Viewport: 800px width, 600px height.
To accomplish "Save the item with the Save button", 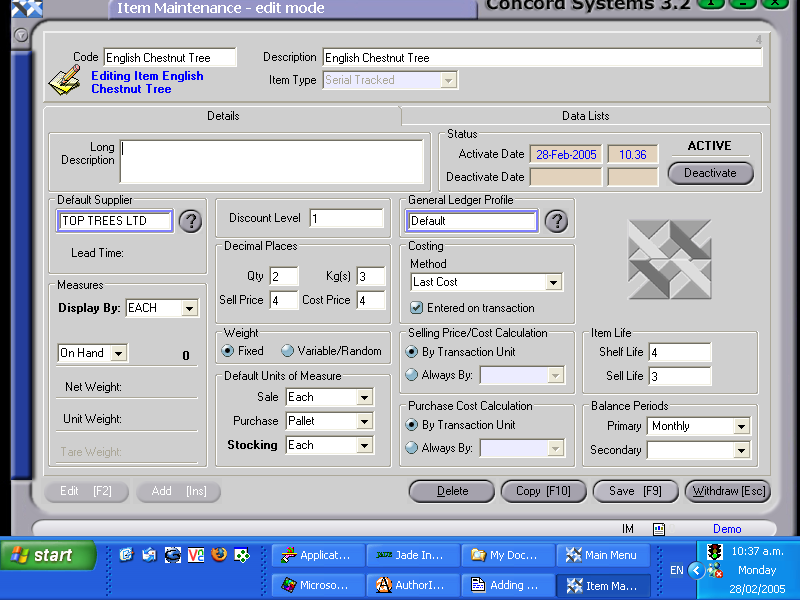I will (x=635, y=491).
